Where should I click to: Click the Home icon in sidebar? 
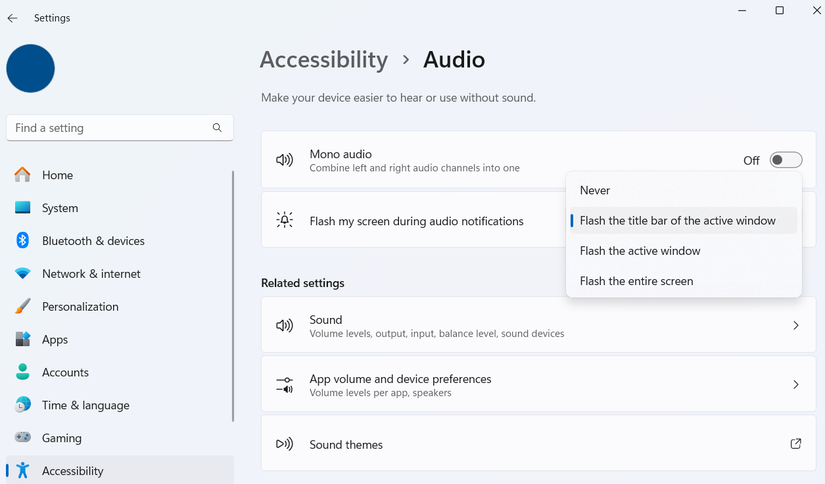pyautogui.click(x=22, y=175)
